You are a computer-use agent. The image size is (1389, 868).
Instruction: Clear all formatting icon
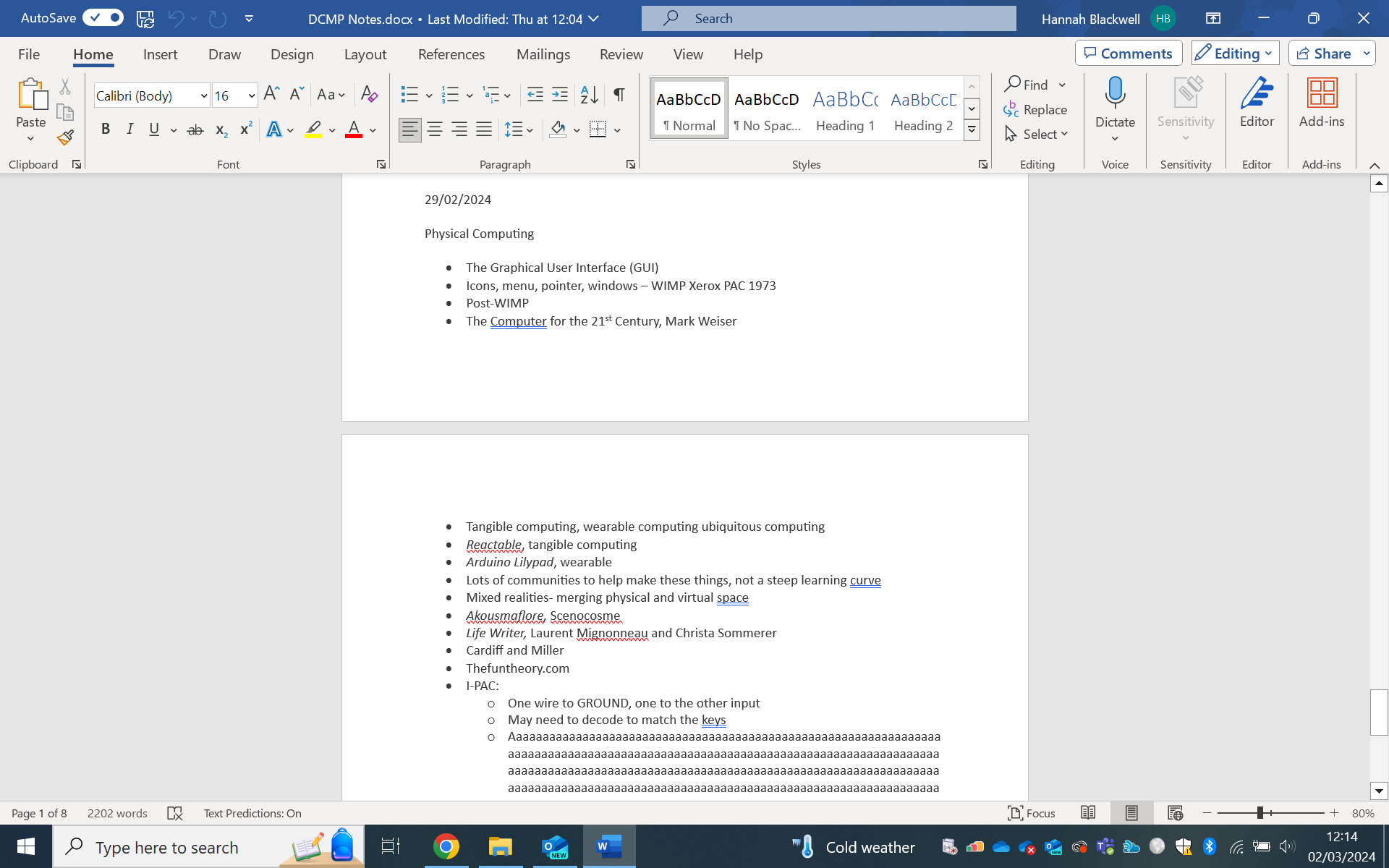(x=369, y=94)
